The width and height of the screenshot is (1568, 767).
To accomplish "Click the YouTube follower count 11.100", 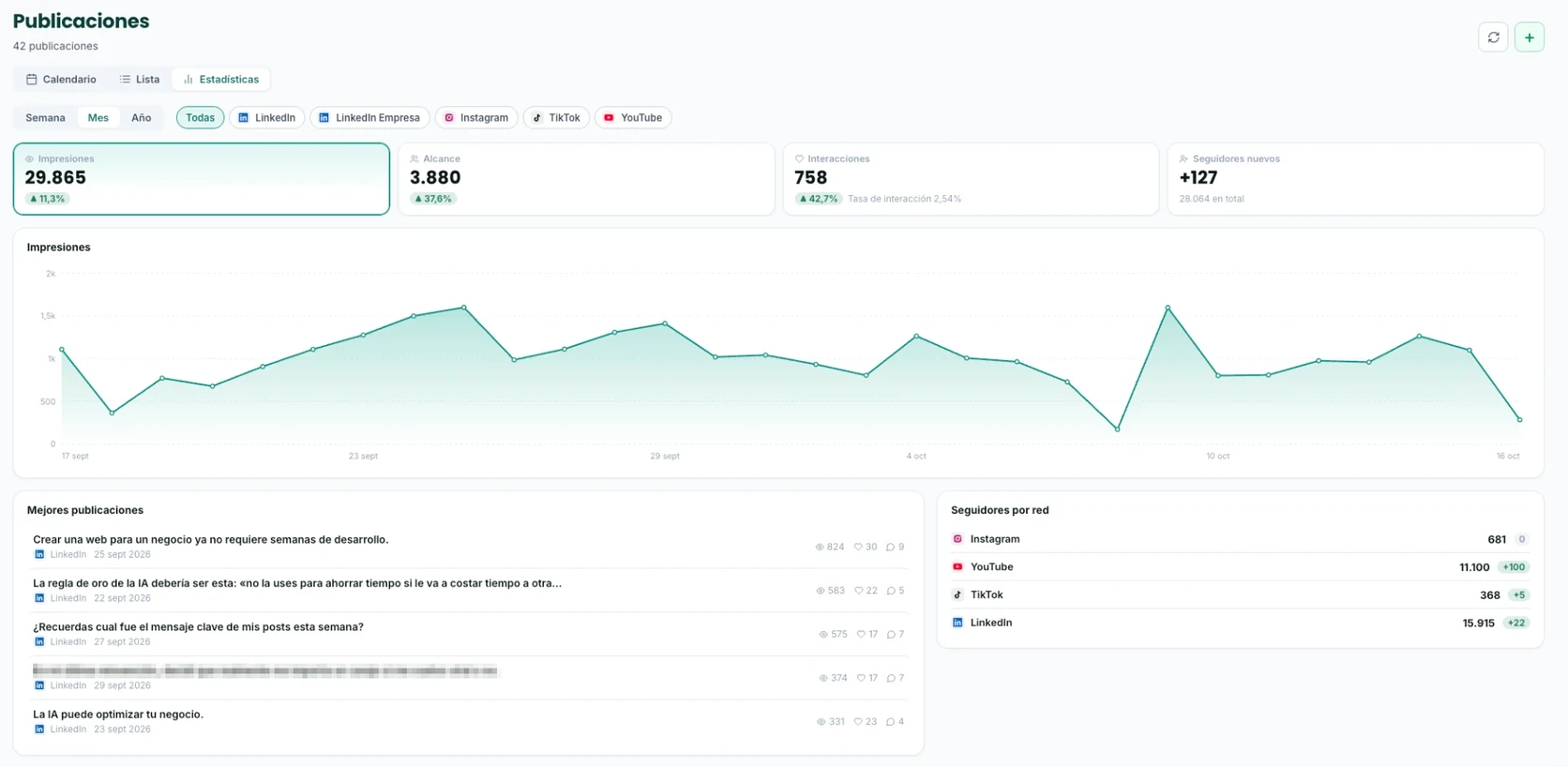I will coord(1474,567).
